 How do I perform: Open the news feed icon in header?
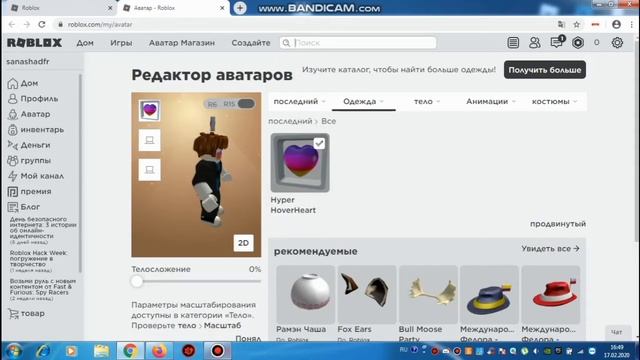click(x=513, y=42)
